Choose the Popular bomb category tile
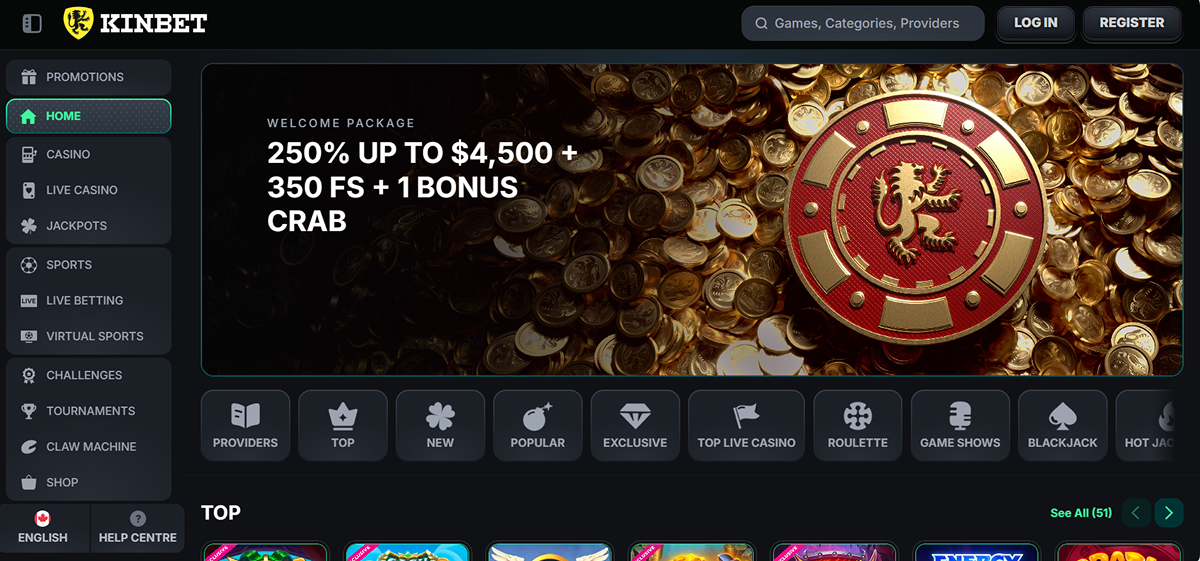Viewport: 1200px width, 561px height. (x=538, y=425)
